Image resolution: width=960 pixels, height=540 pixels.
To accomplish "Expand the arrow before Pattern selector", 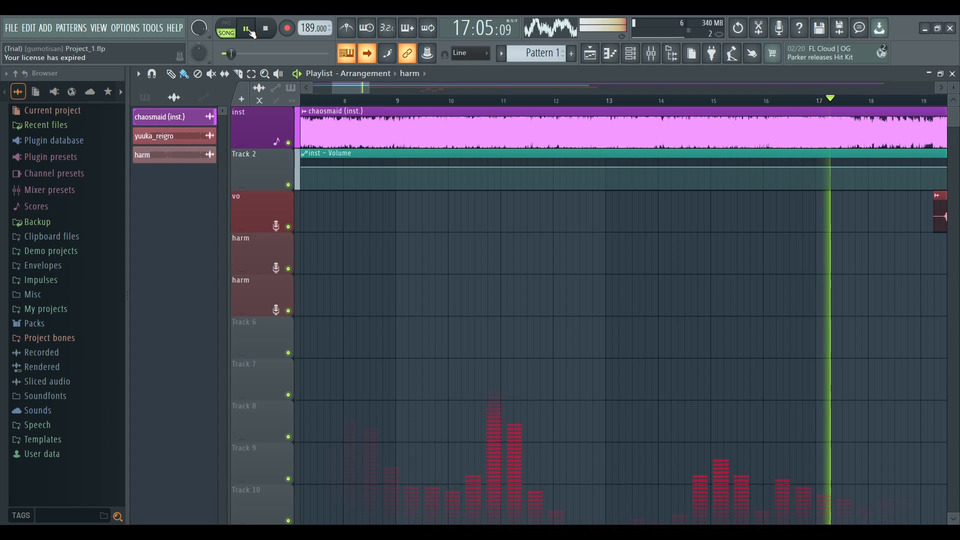I will (x=501, y=53).
